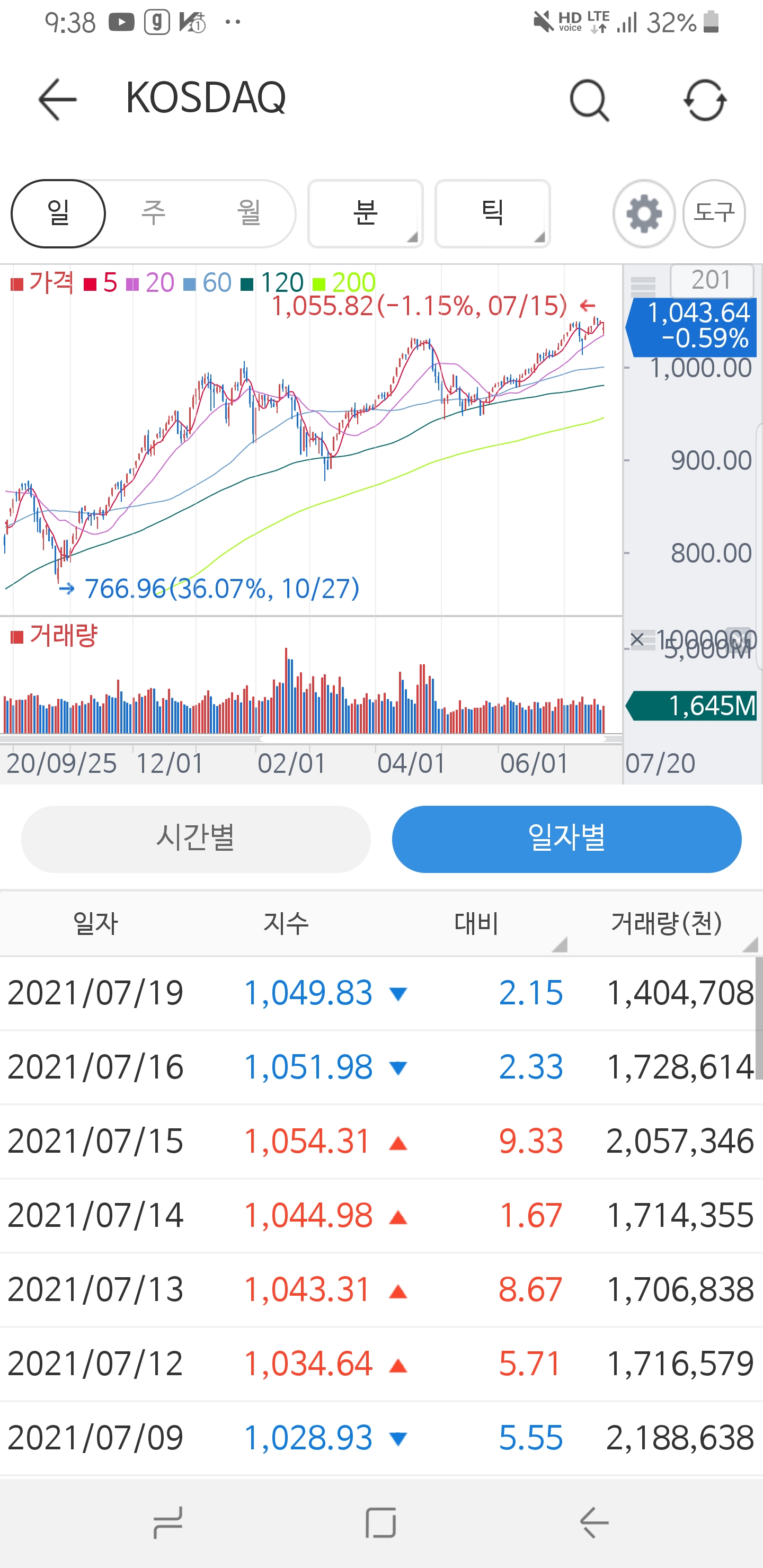
Task: Tap up arrow on the 1,043.31 row
Action: point(398,1292)
